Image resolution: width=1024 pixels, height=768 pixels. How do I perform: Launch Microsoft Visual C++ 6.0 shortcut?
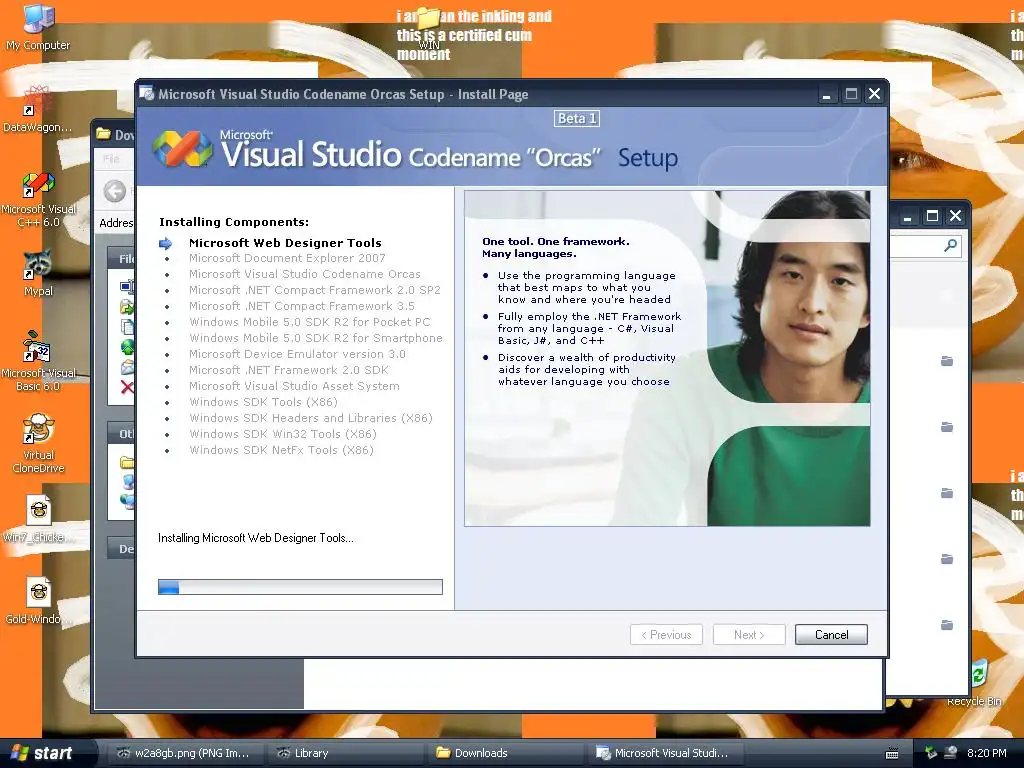(38, 200)
